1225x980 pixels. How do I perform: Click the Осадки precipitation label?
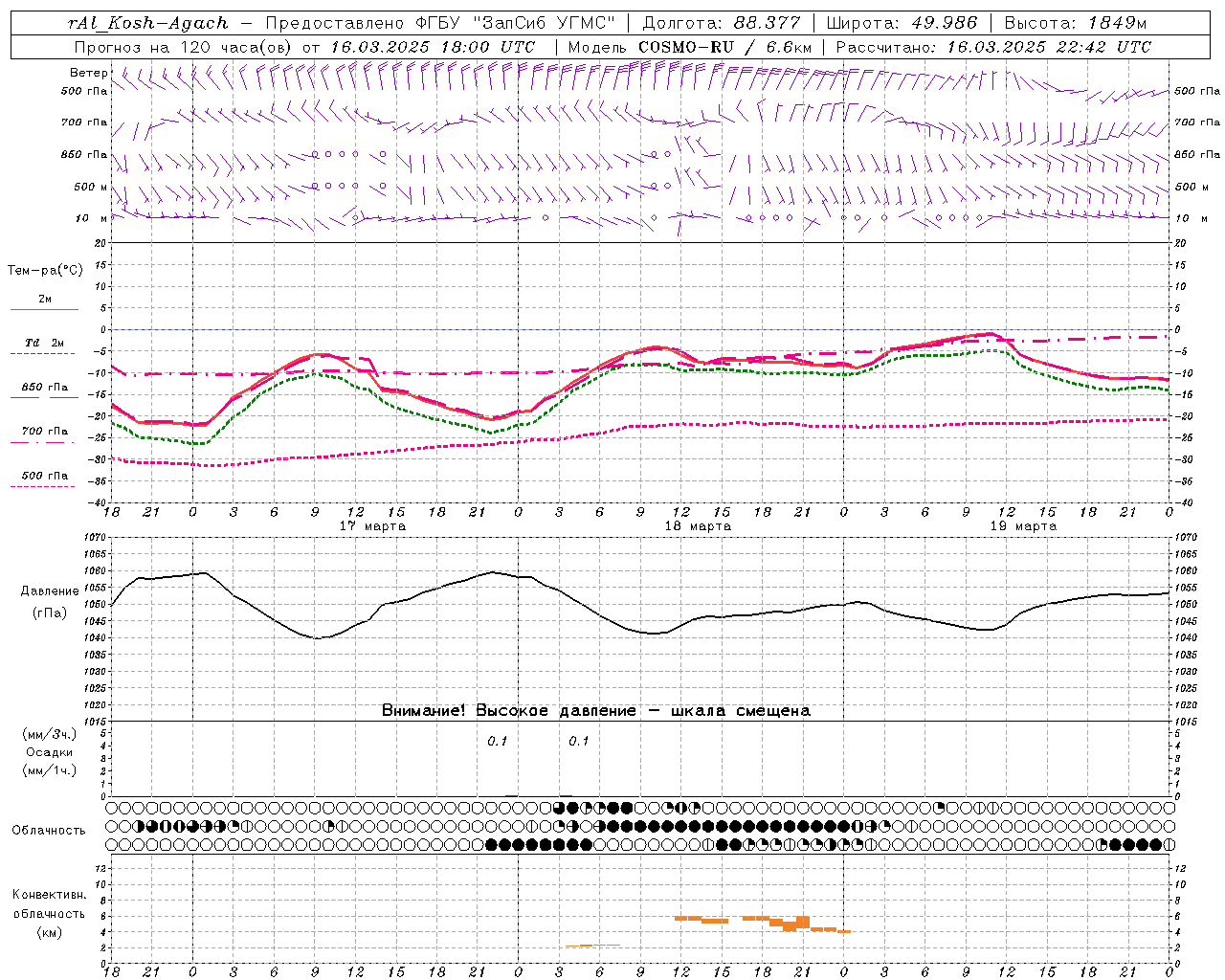tap(49, 752)
